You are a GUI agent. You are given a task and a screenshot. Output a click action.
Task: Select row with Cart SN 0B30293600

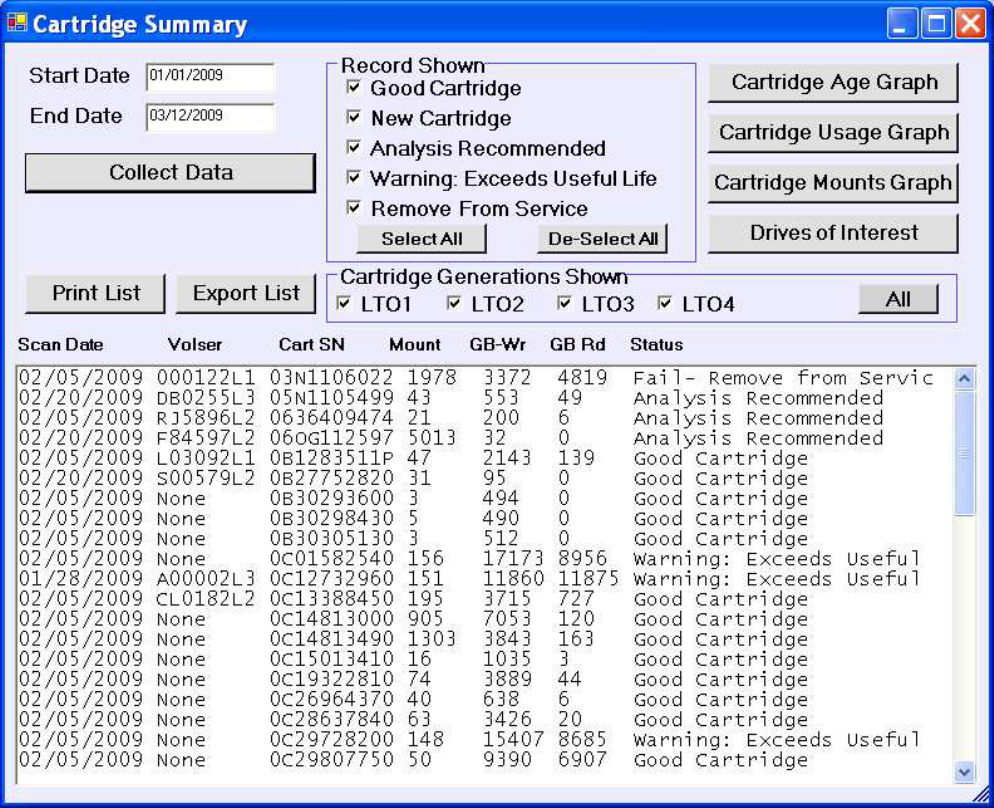click(x=484, y=499)
